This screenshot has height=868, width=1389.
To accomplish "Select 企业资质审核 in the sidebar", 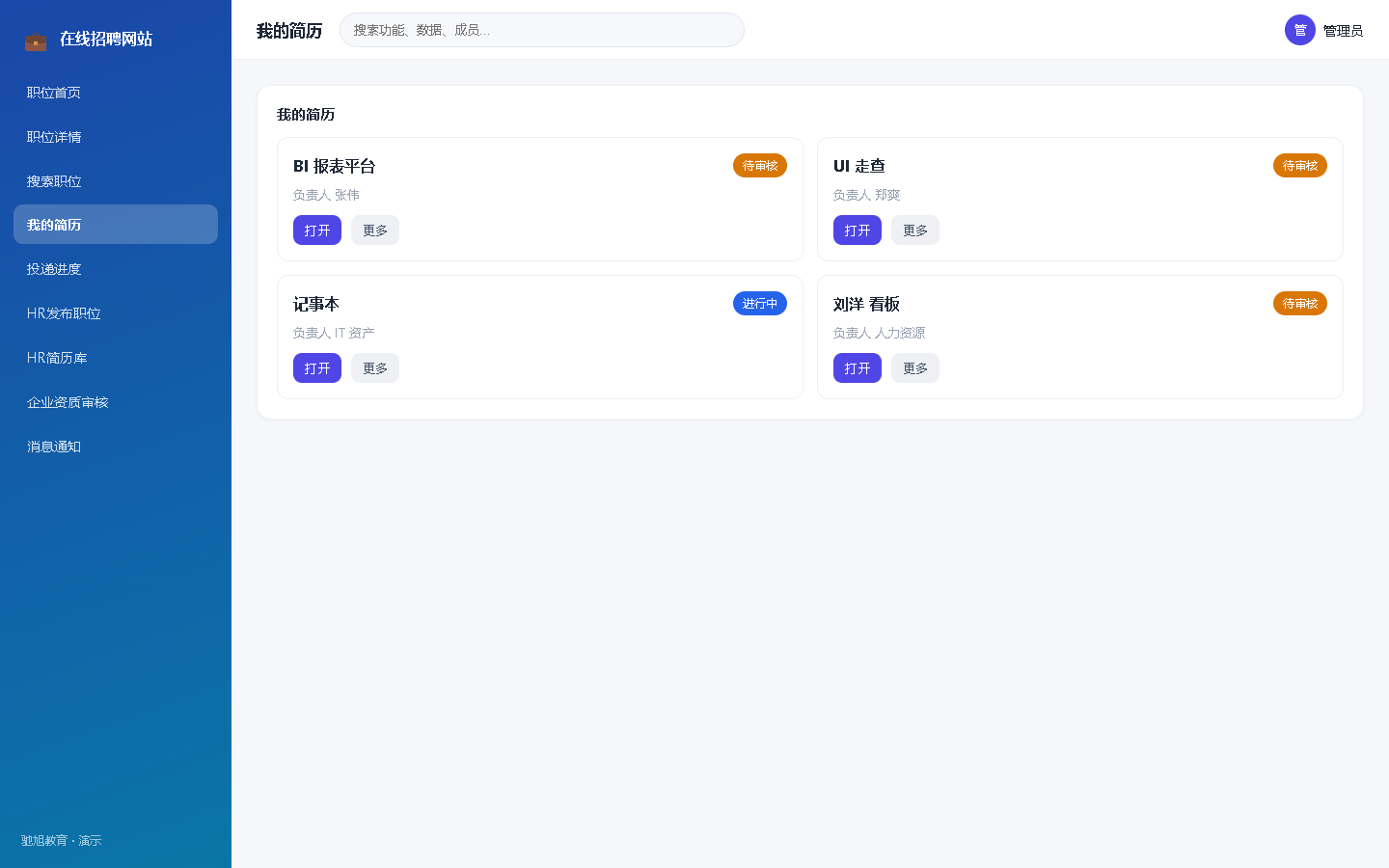I will 116,402.
